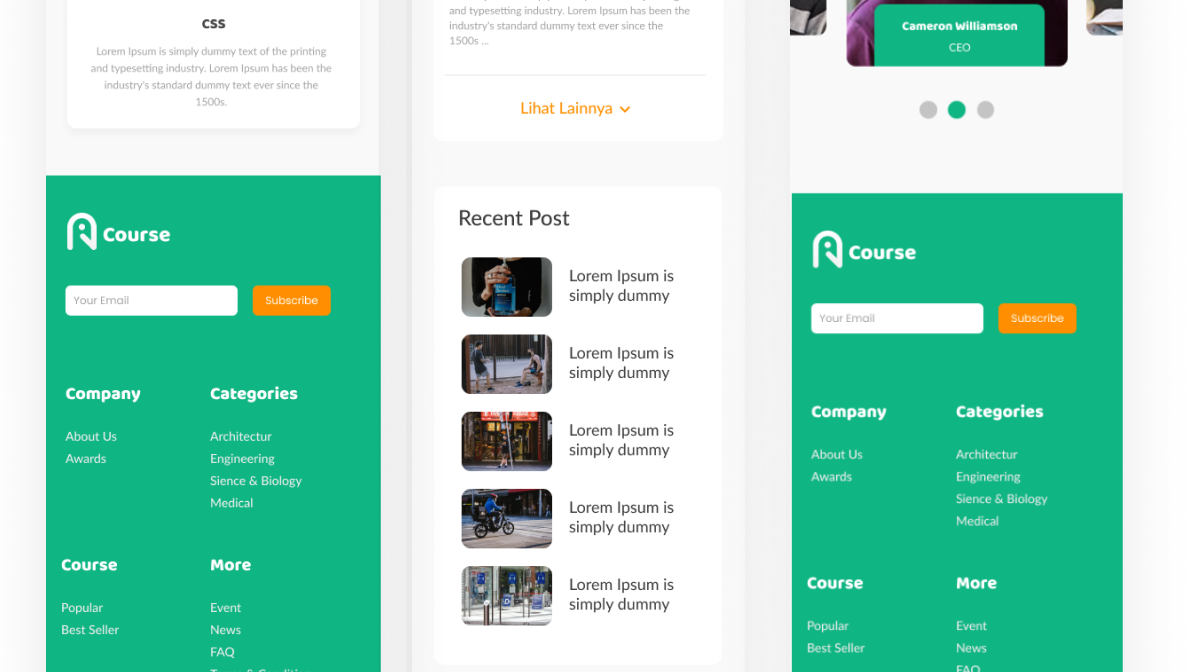Expand more posts via the Lihat Lainnya text

pyautogui.click(x=566, y=108)
